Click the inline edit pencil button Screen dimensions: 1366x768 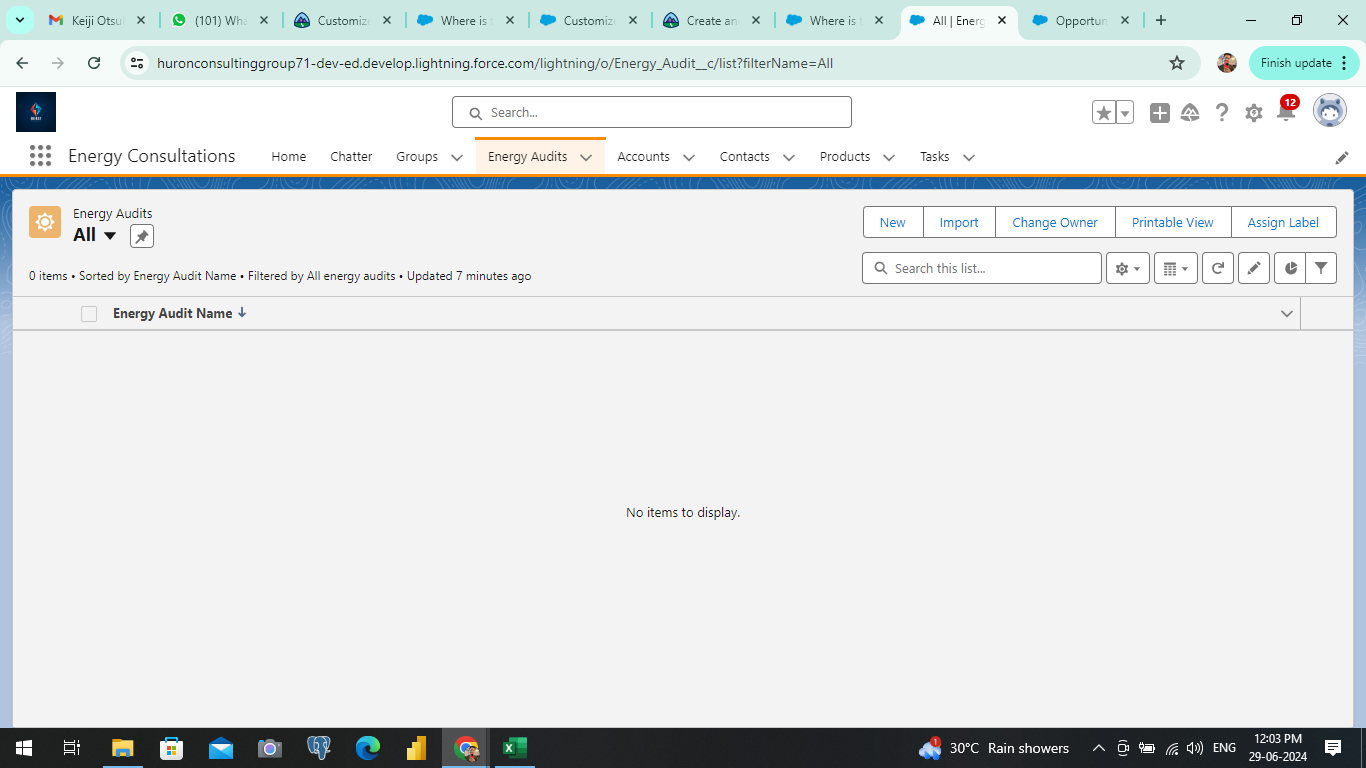pyautogui.click(x=1254, y=268)
